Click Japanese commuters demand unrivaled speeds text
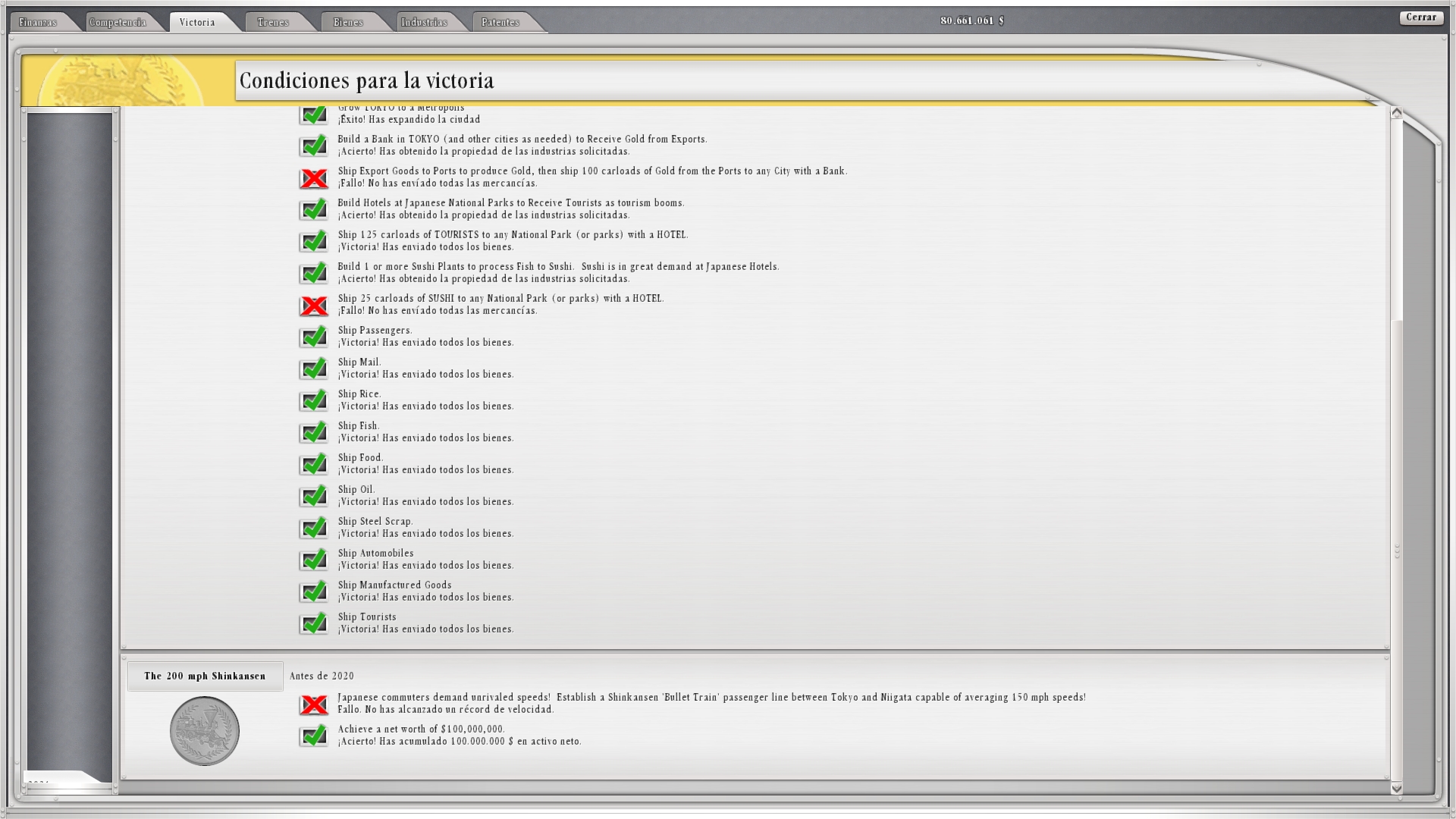1456x819 pixels. [x=711, y=697]
